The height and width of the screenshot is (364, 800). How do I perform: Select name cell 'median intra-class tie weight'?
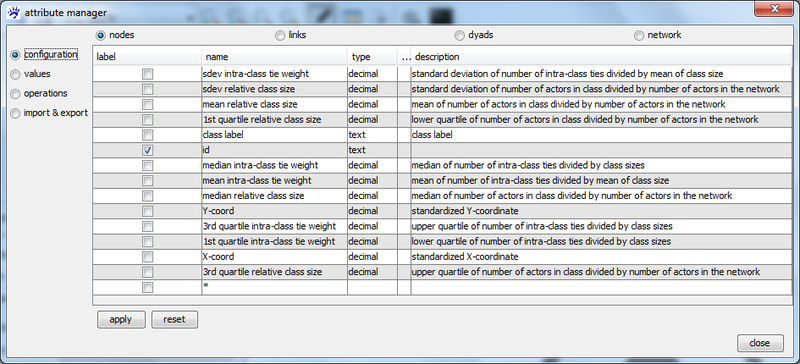274,165
